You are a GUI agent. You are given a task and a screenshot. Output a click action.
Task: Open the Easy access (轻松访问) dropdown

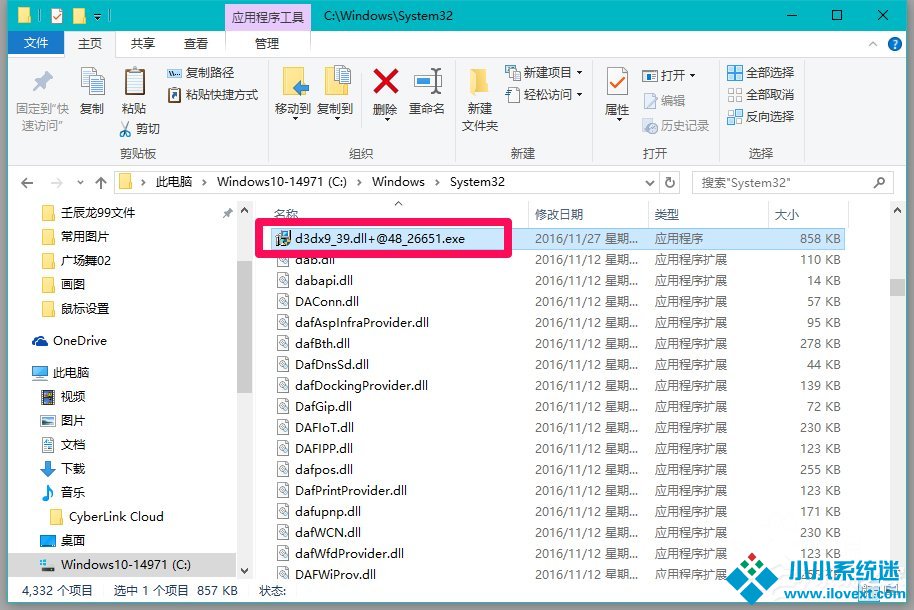(544, 94)
